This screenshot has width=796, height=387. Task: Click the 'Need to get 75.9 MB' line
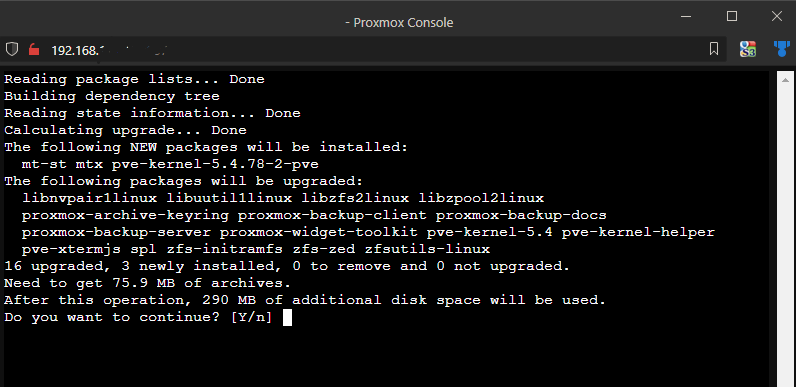pyautogui.click(x=148, y=283)
